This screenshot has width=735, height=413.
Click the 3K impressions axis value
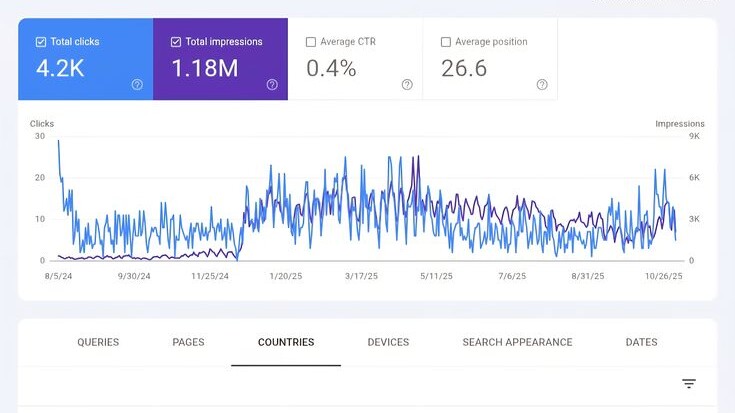694,219
